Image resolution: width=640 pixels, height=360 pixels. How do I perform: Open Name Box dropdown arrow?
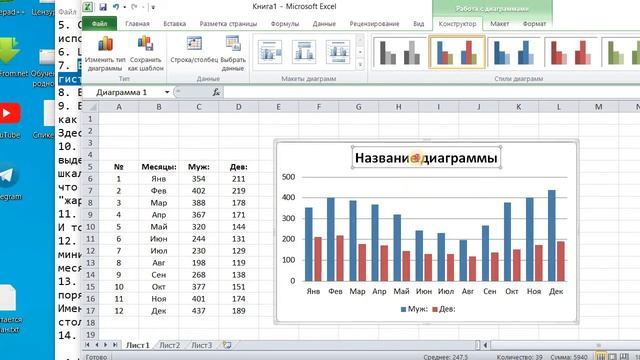click(x=167, y=92)
